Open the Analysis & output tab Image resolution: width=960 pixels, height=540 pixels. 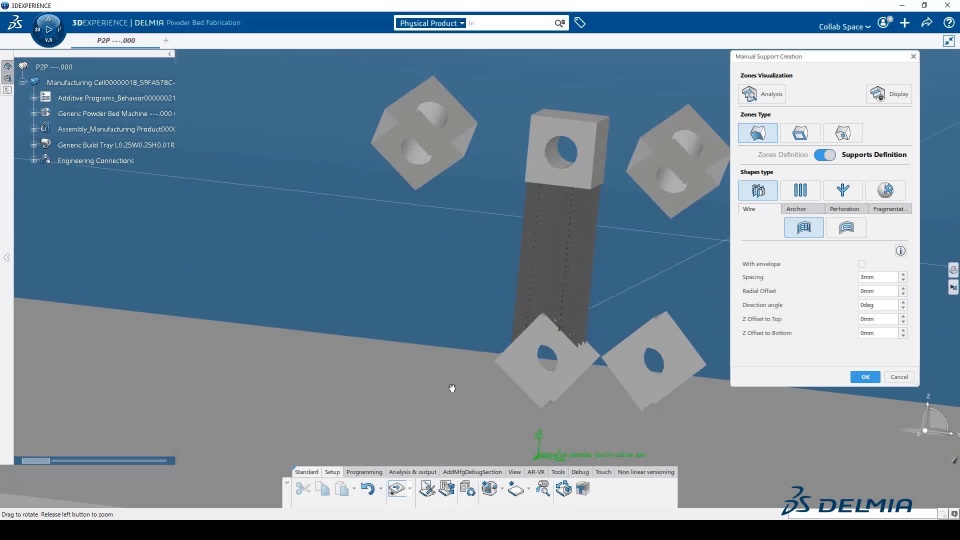[x=413, y=472]
